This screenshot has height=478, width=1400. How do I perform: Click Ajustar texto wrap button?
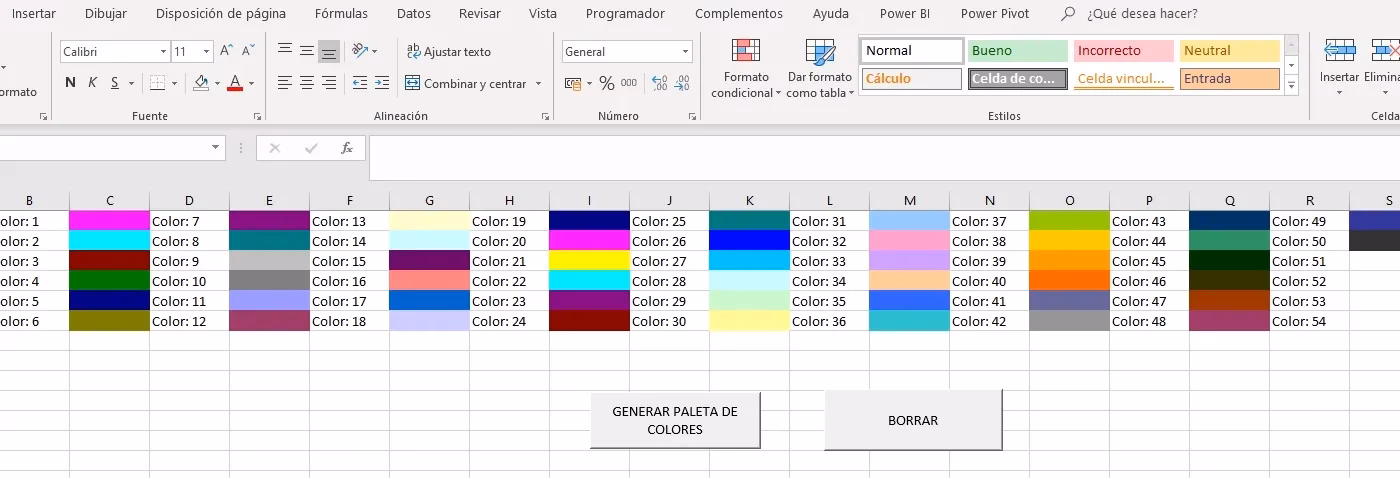[x=448, y=51]
